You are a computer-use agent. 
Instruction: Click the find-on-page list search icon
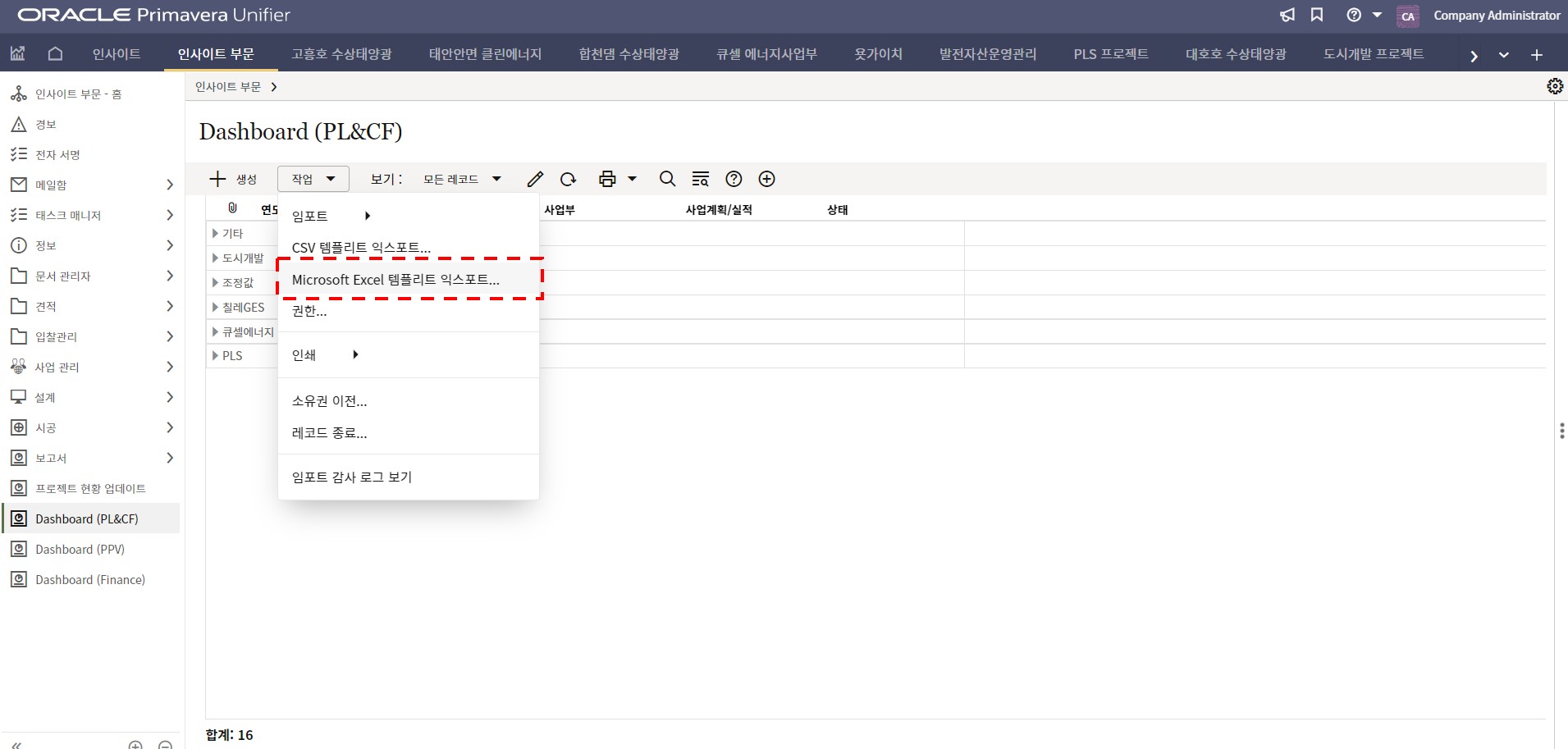click(x=700, y=179)
